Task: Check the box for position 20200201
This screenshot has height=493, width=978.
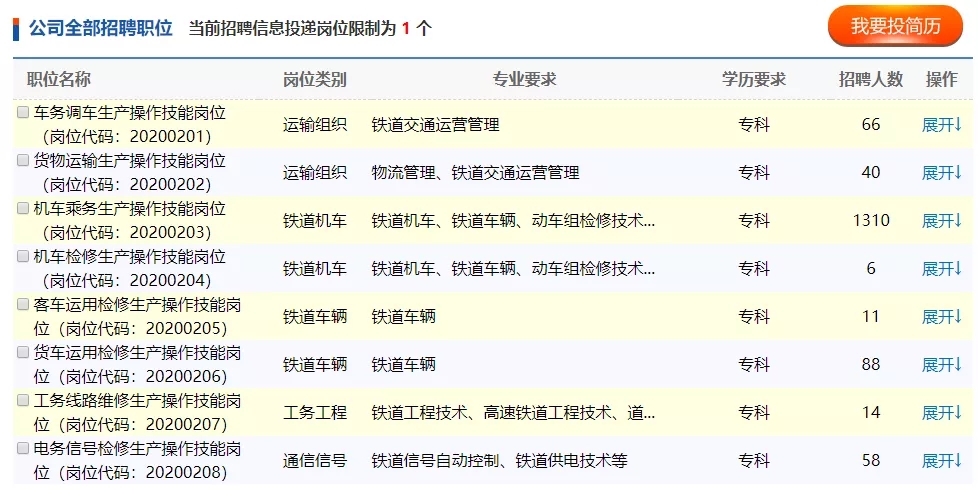Action: [23, 113]
